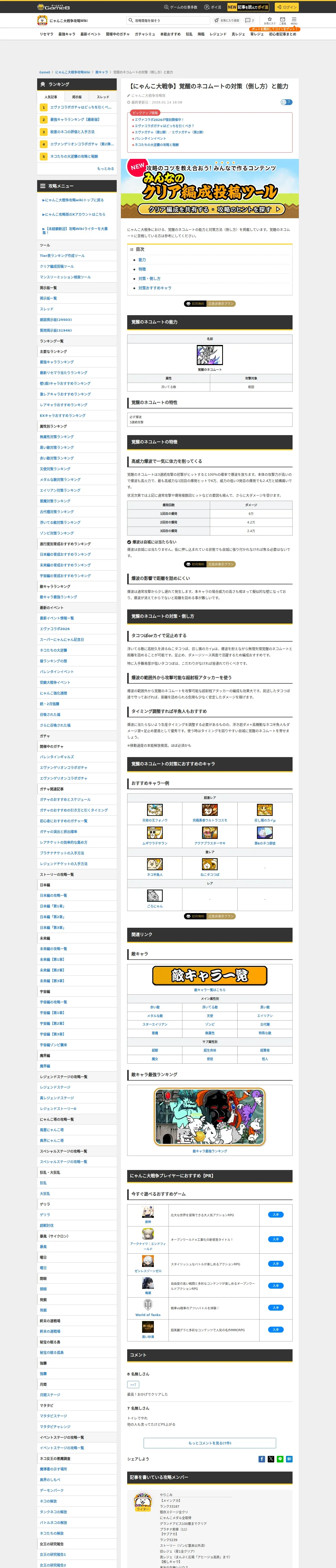Viewport: 336px width, 1568px height.
Task: Click the 鳴潮 game icon
Action: point(148,1283)
